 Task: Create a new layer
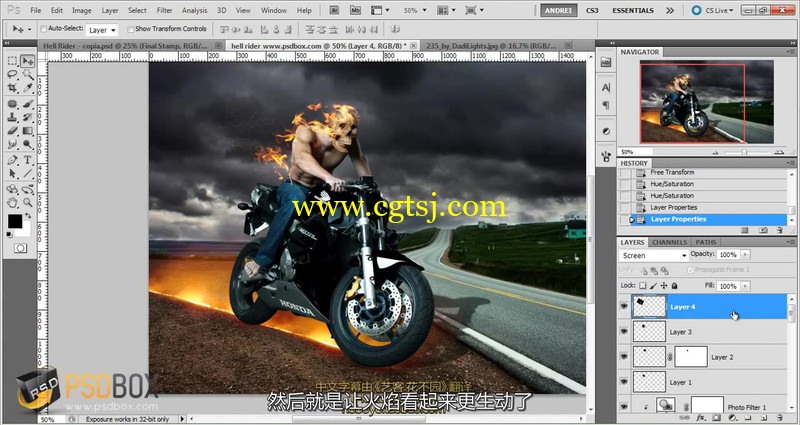pos(763,418)
